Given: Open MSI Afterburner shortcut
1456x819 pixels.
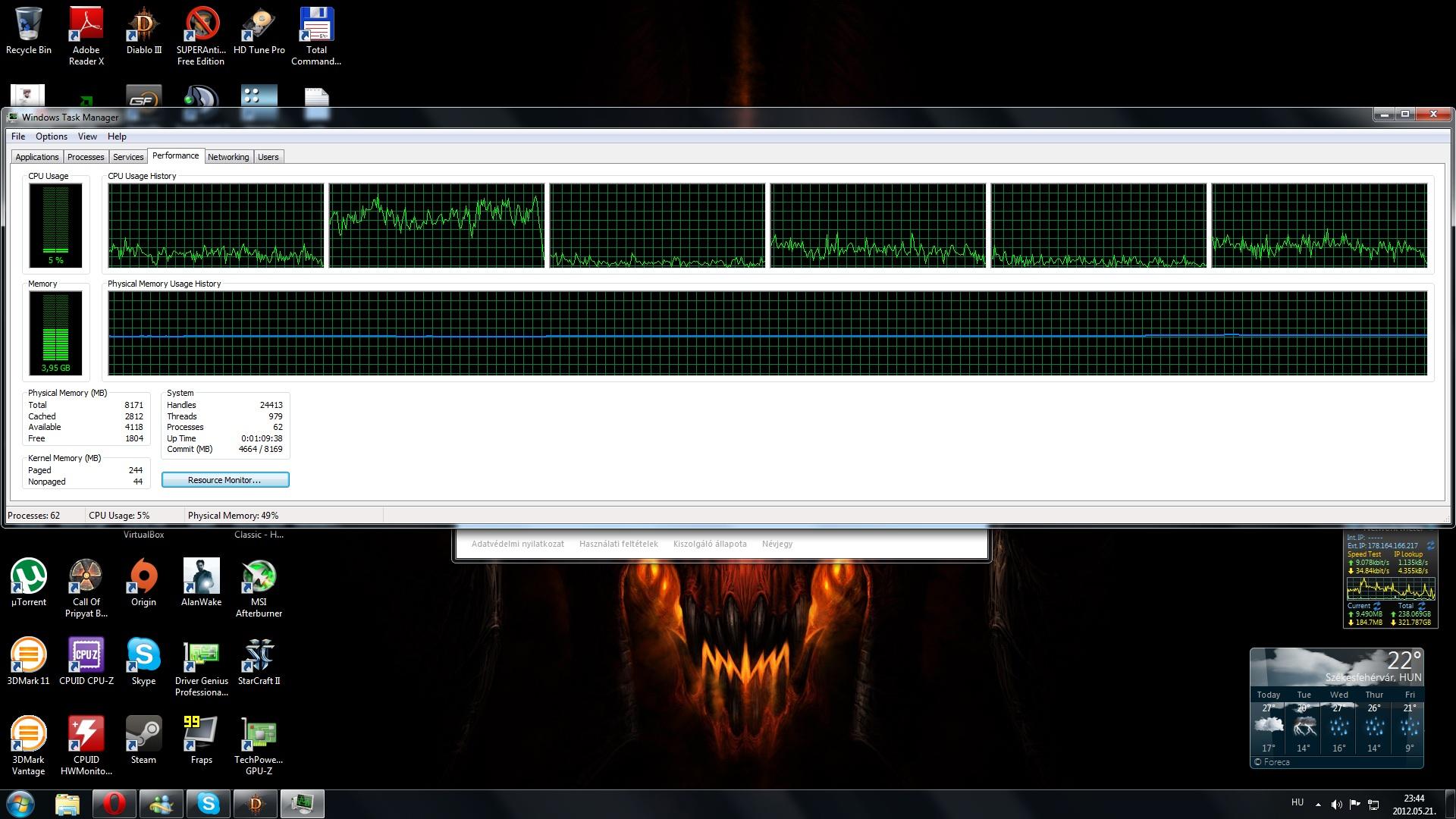Looking at the screenshot, I should 259,588.
